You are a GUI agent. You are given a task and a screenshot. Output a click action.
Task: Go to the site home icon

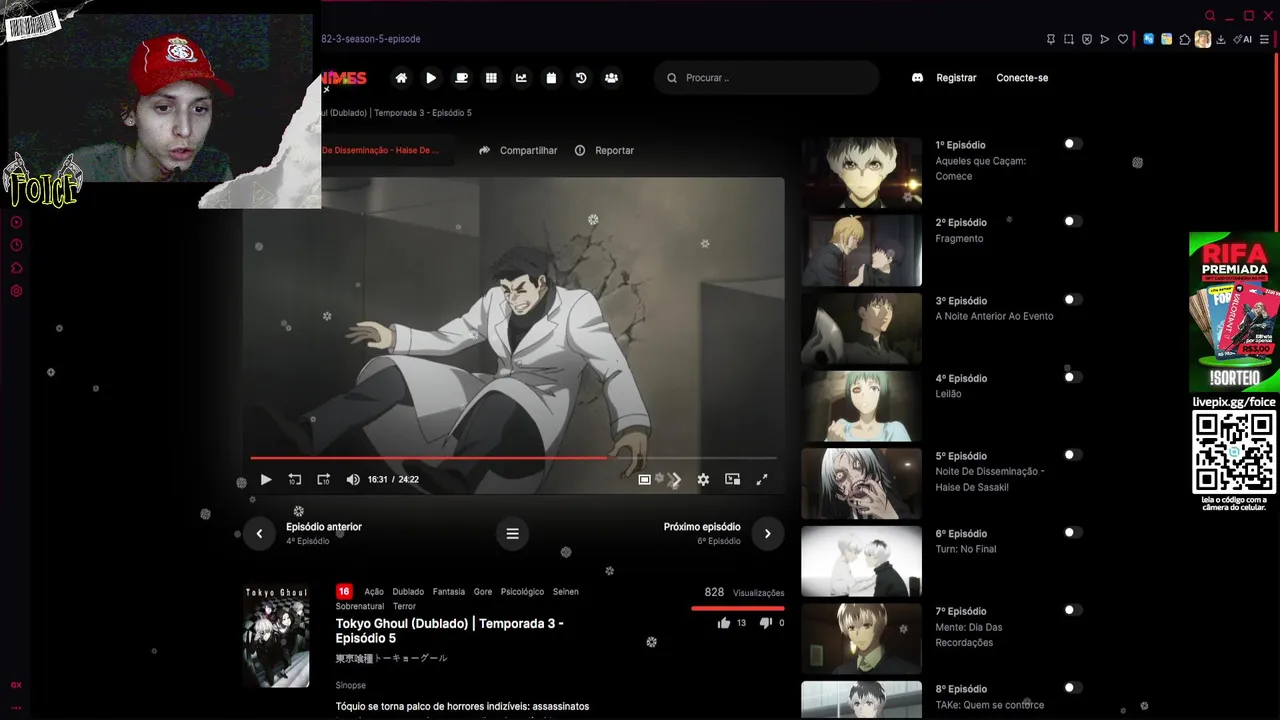click(x=401, y=78)
